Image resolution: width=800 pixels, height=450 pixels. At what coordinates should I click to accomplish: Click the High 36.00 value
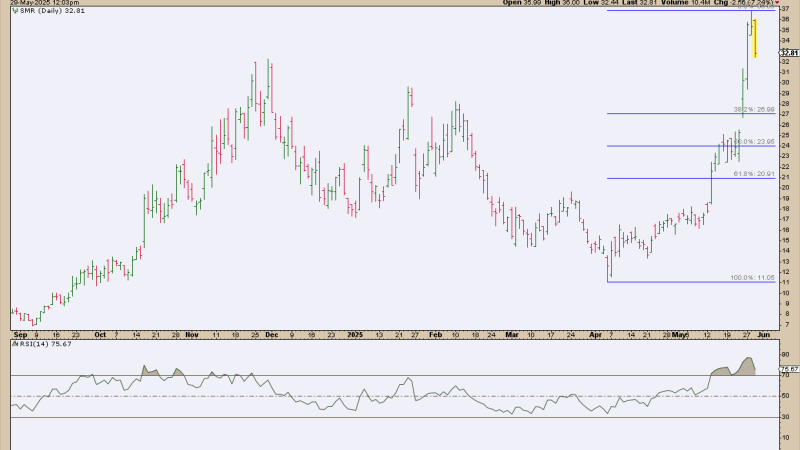click(x=562, y=3)
